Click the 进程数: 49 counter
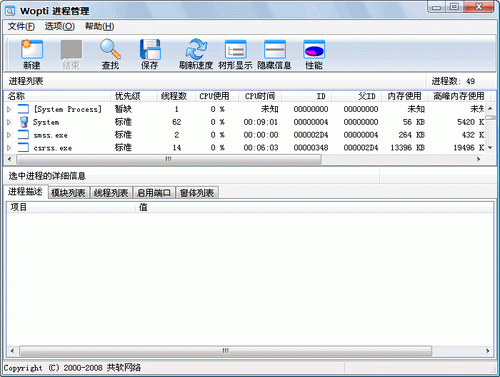Image resolution: width=500 pixels, height=377 pixels. pyautogui.click(x=453, y=81)
